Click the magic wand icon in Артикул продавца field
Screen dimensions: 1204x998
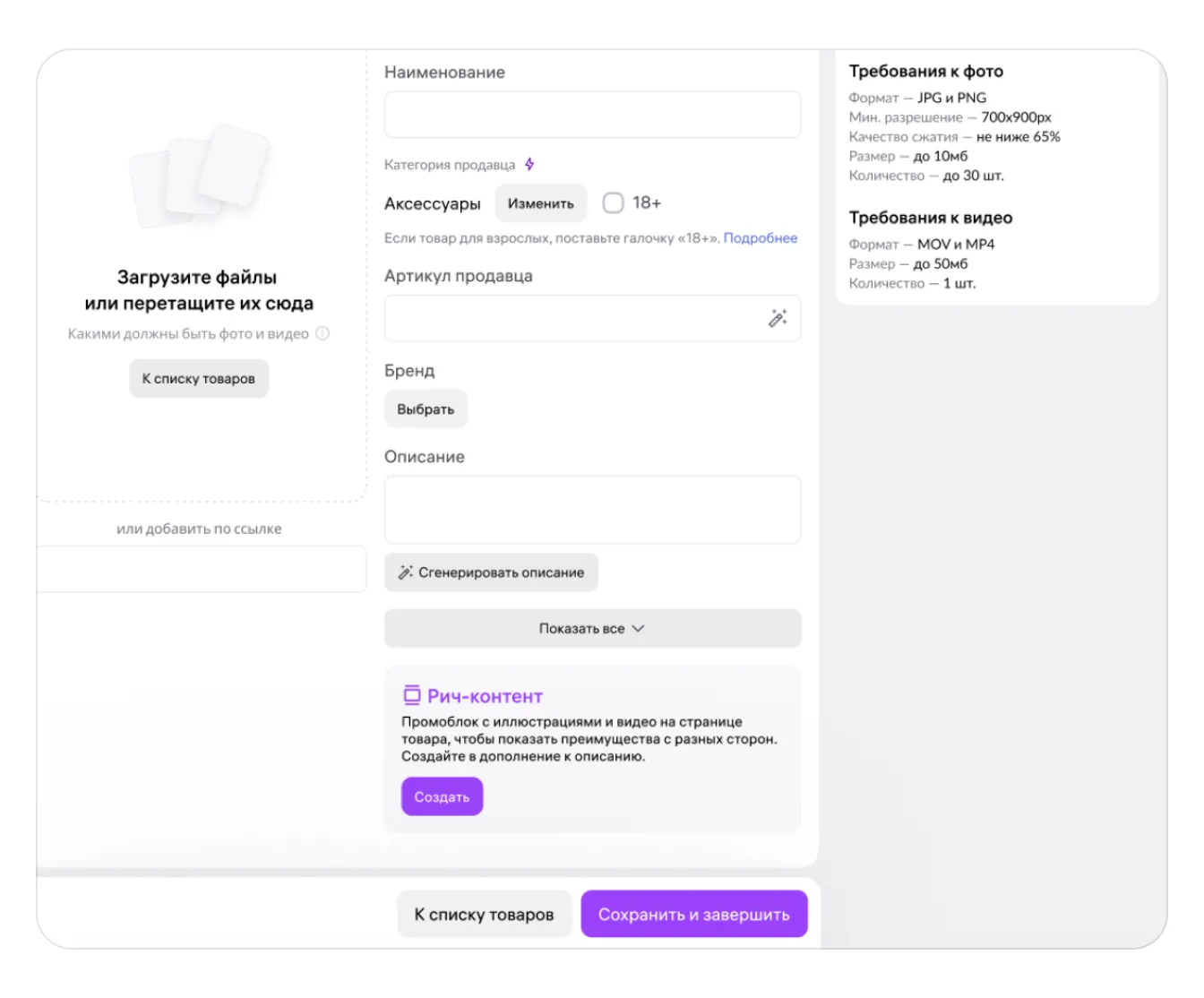pos(778,318)
